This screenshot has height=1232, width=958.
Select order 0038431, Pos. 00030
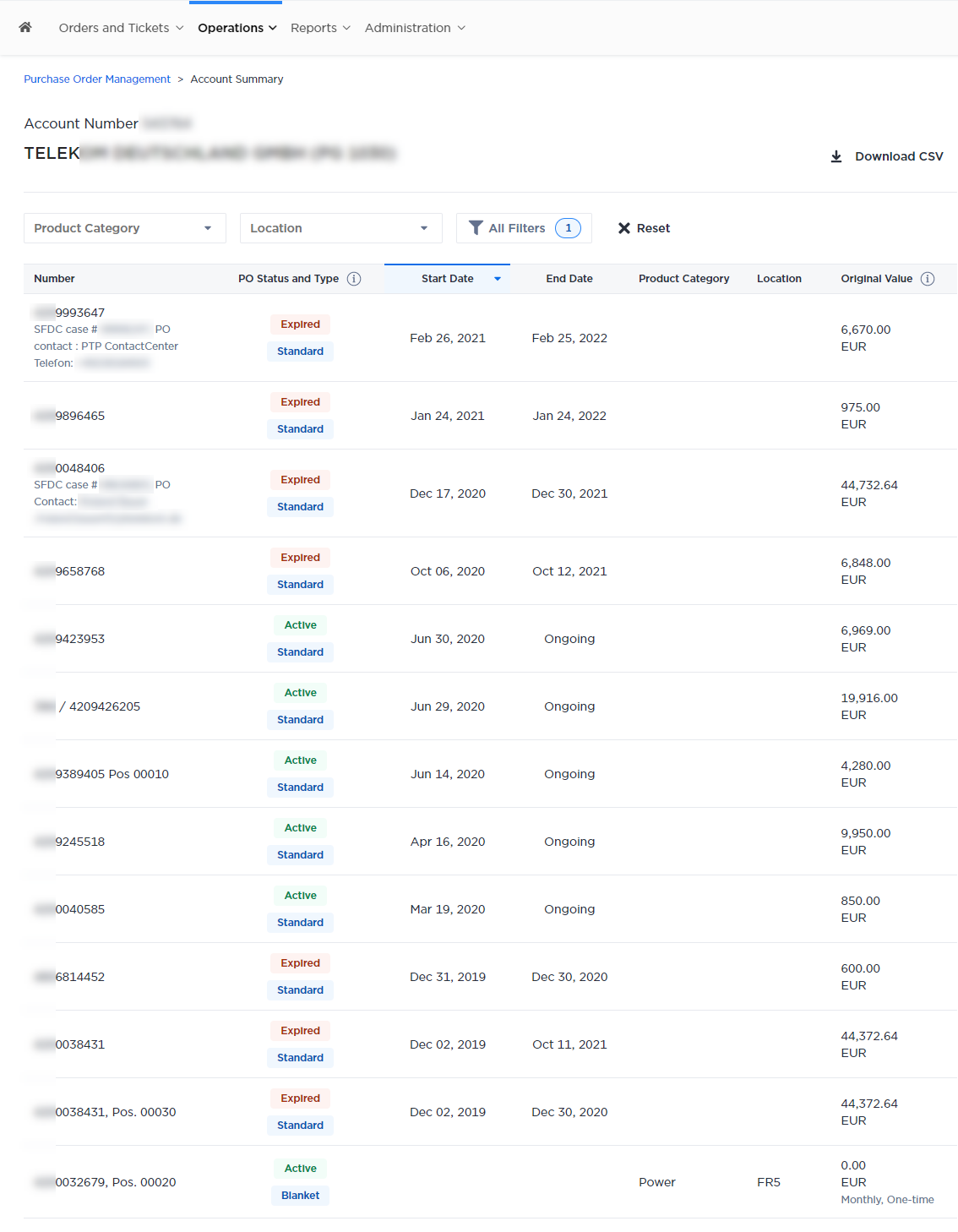coord(105,1112)
